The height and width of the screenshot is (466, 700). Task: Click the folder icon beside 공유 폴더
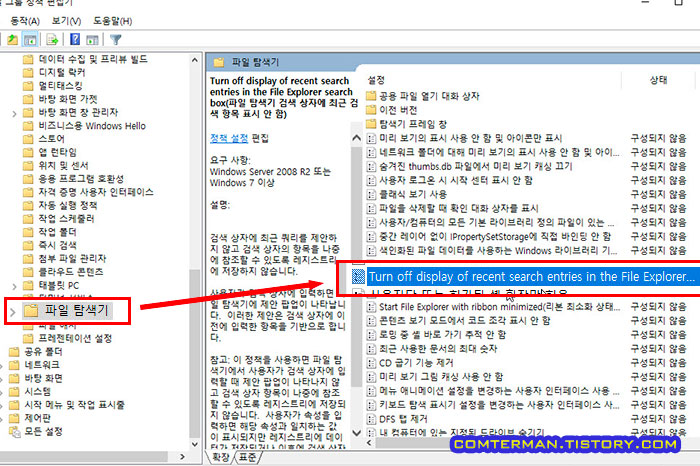tap(14, 352)
